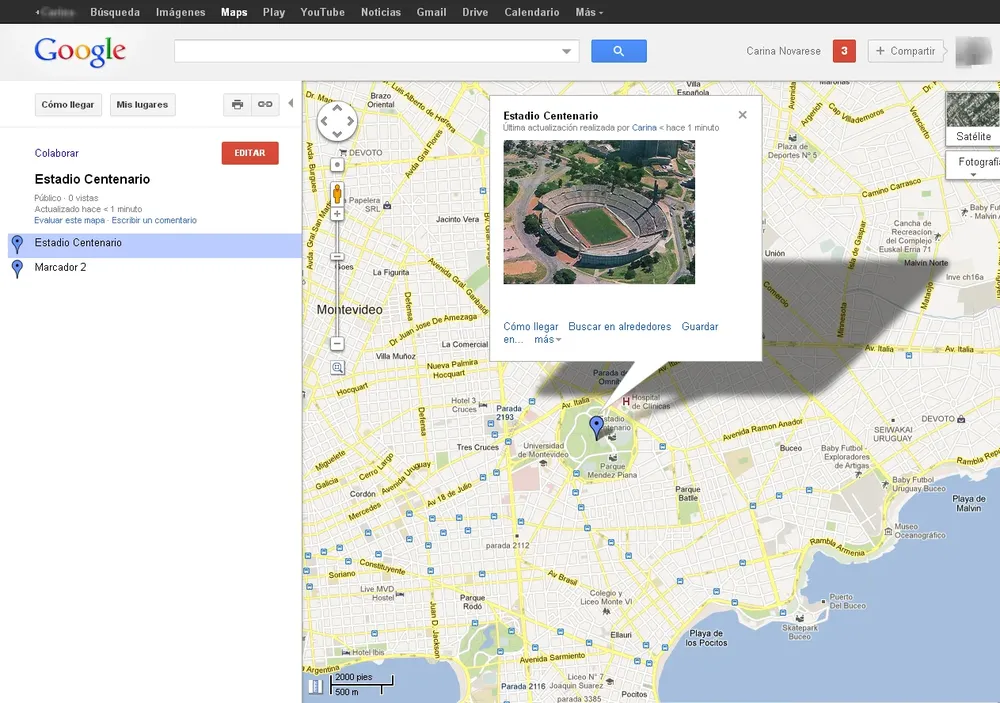Click the blue marker pin on the map
The height and width of the screenshot is (703, 1000).
pyautogui.click(x=597, y=427)
